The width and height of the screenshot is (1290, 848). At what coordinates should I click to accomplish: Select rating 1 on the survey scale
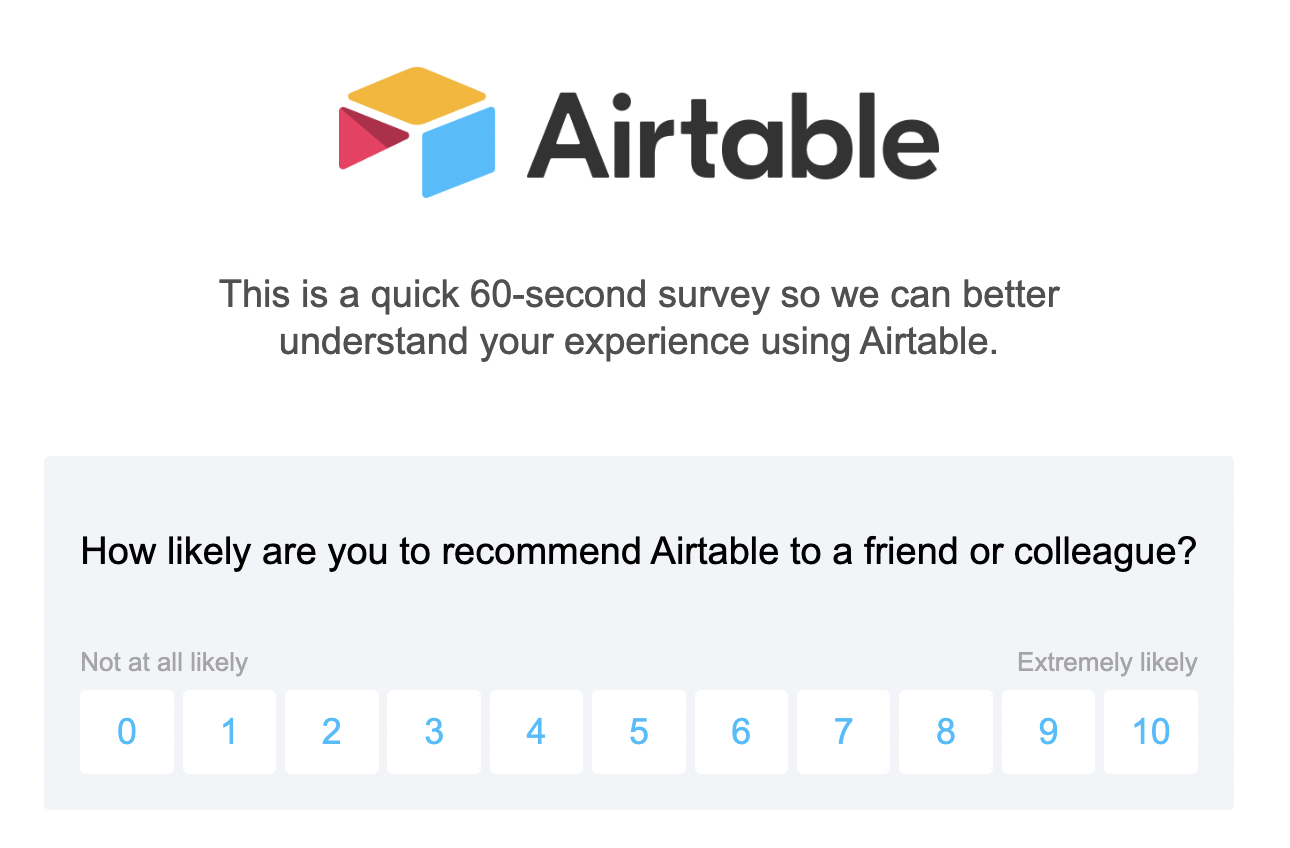tap(229, 732)
